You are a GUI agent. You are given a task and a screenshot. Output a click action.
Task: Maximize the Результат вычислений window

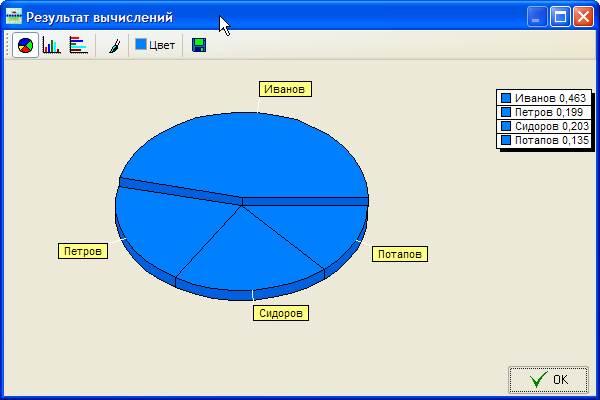click(560, 17)
